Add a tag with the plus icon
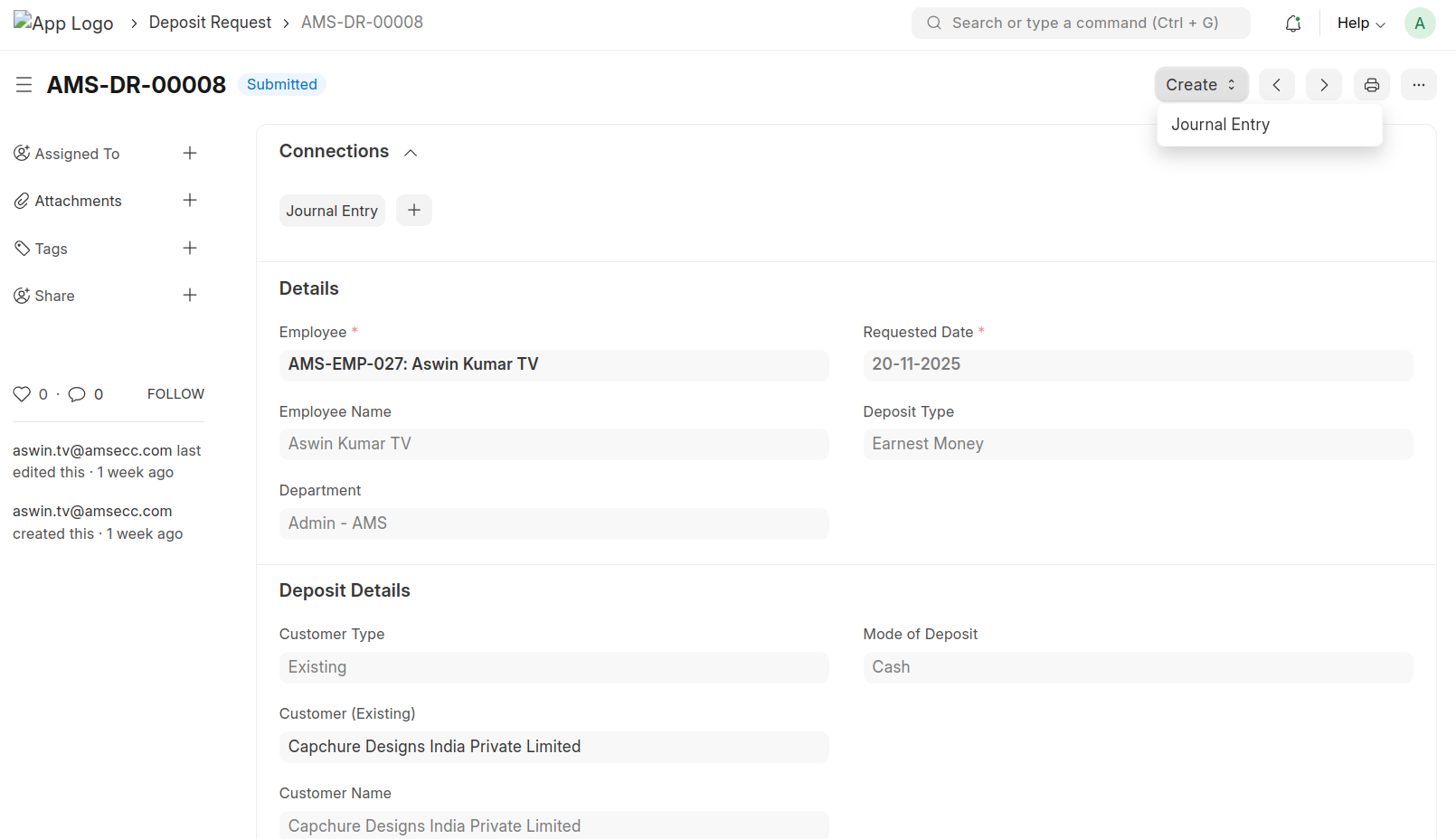Image resolution: width=1456 pixels, height=839 pixels. coord(190,248)
